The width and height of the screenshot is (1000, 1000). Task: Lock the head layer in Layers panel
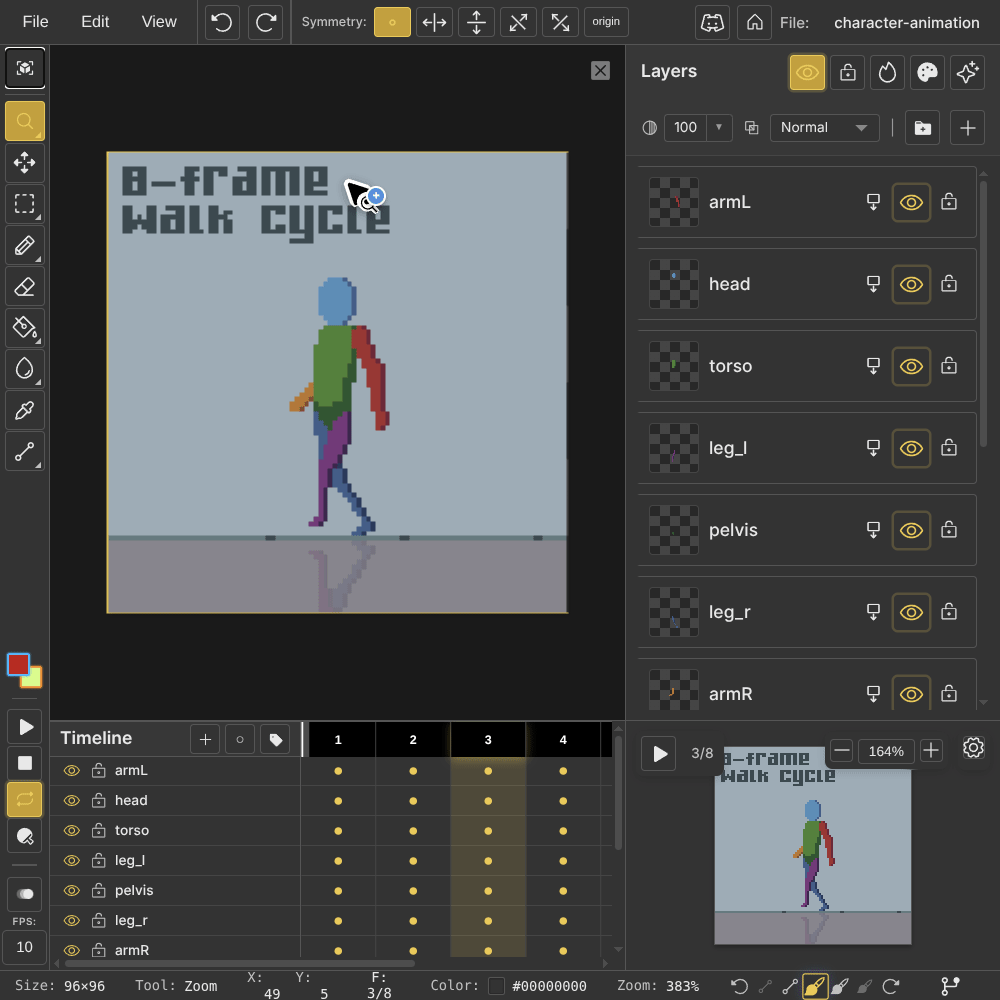click(949, 284)
